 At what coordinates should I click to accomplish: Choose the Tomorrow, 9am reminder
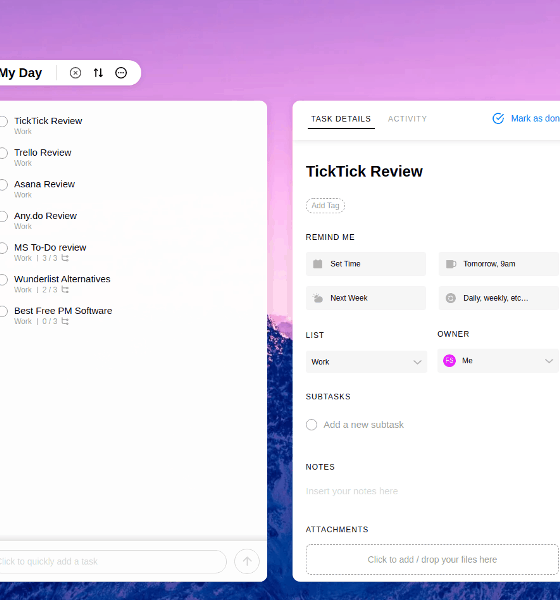tap(499, 264)
